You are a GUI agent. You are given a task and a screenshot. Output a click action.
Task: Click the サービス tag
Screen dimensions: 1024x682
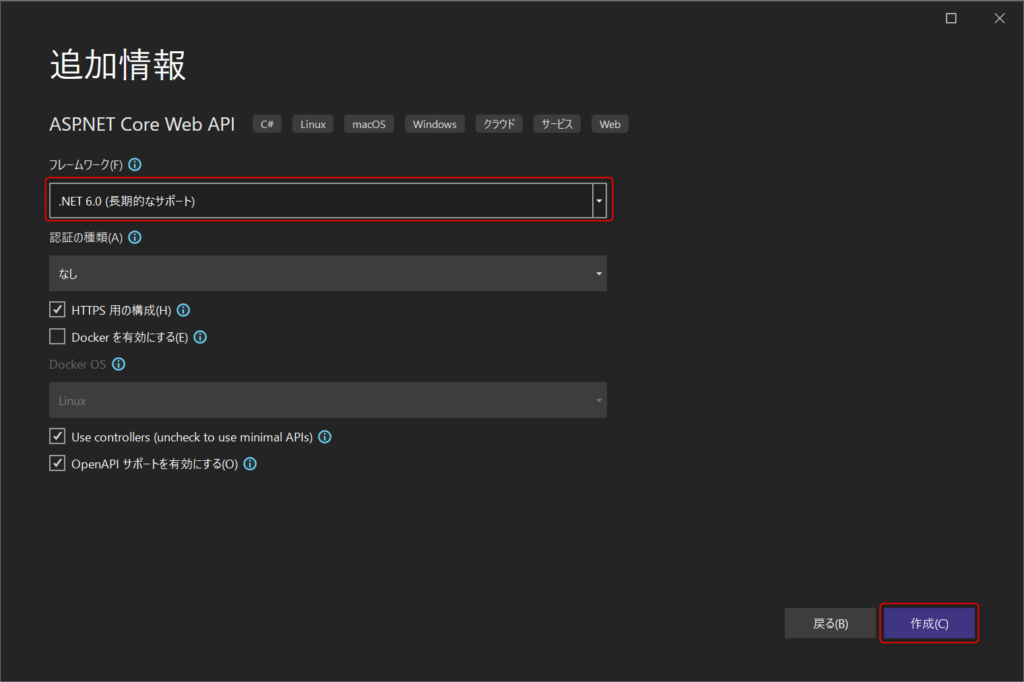point(557,124)
